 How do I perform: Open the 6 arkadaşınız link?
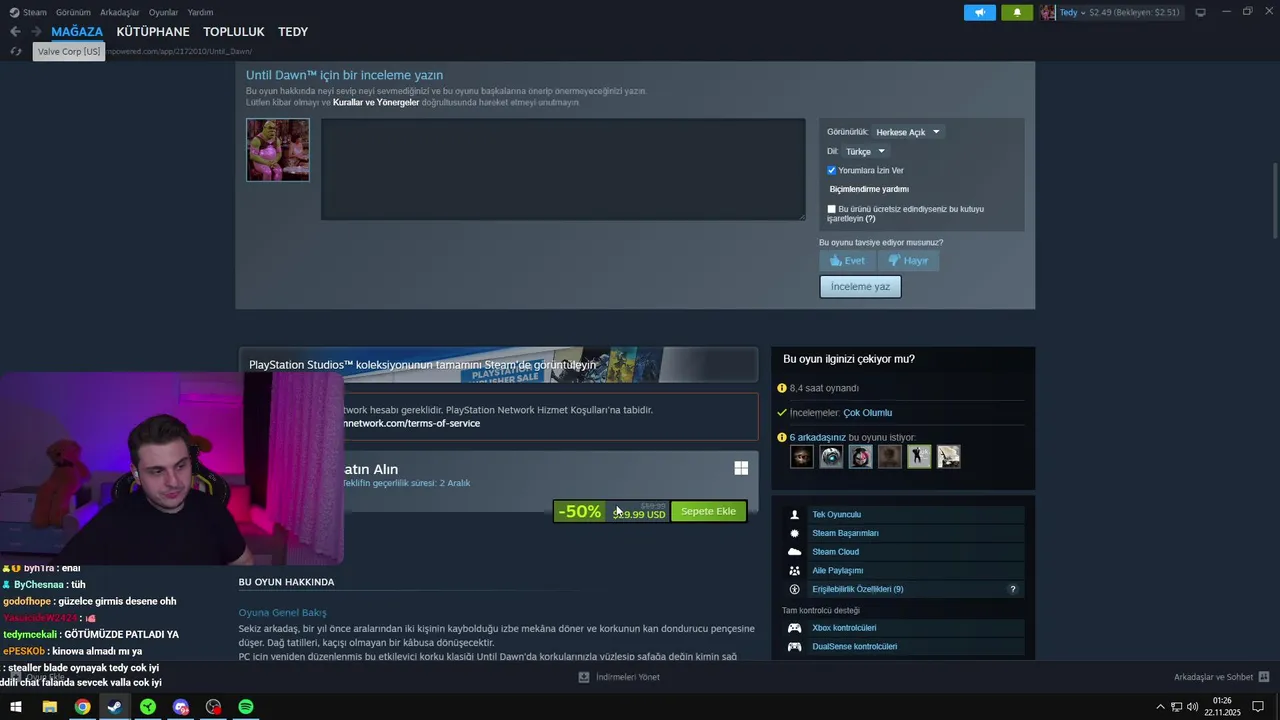click(818, 437)
